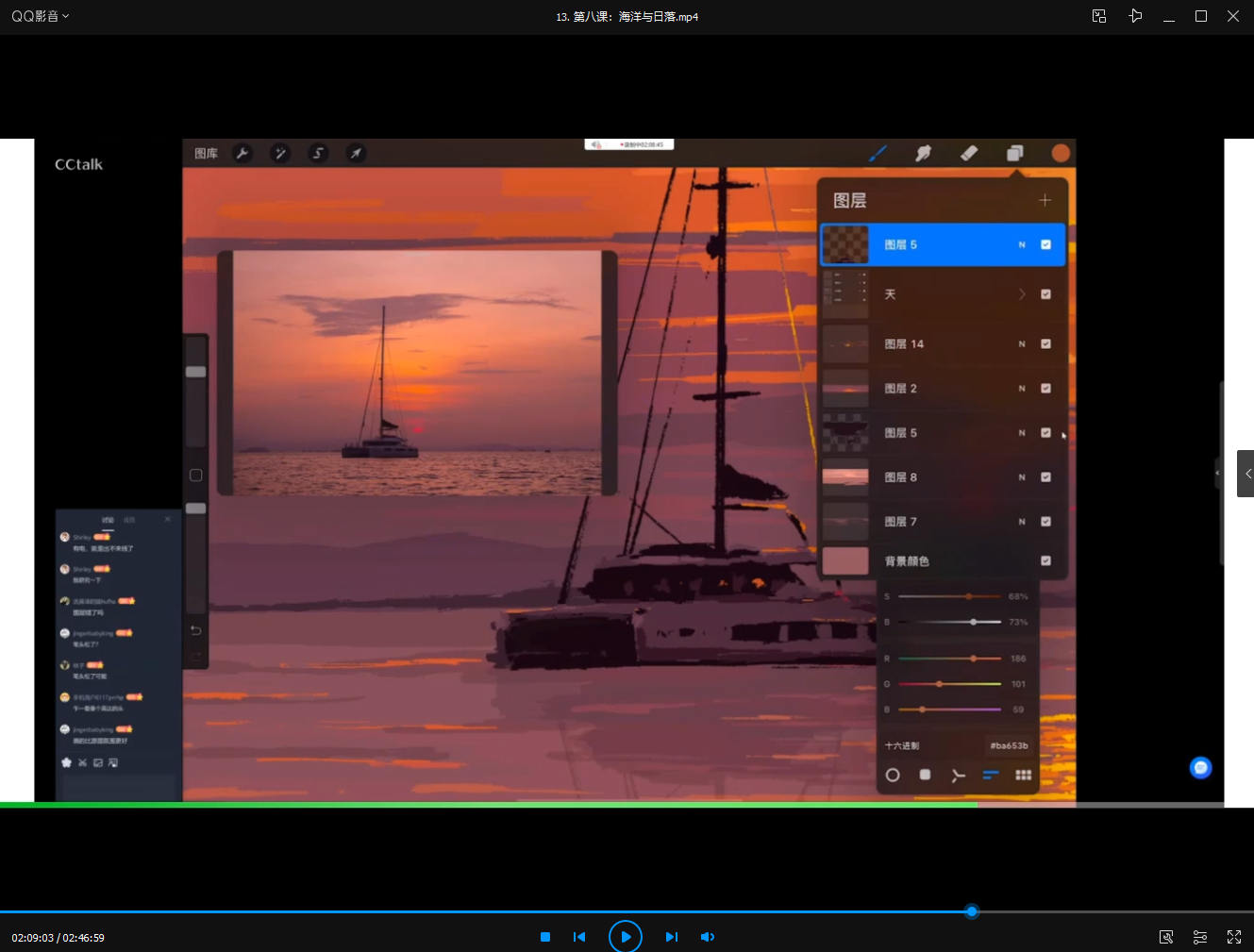Toggle visibility checkbox of 图层 14

click(x=1045, y=343)
